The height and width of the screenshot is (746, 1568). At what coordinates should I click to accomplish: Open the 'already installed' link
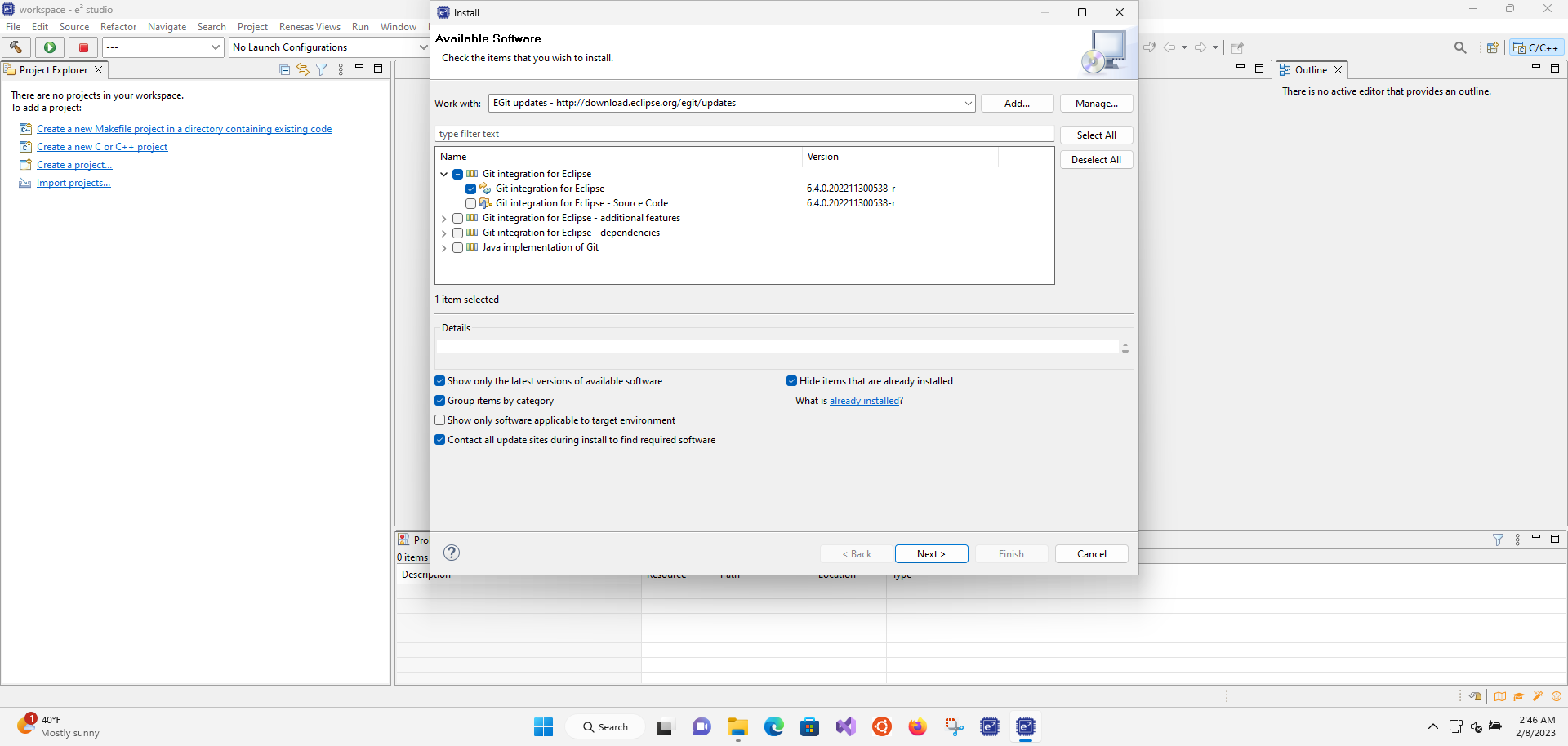[x=864, y=401]
